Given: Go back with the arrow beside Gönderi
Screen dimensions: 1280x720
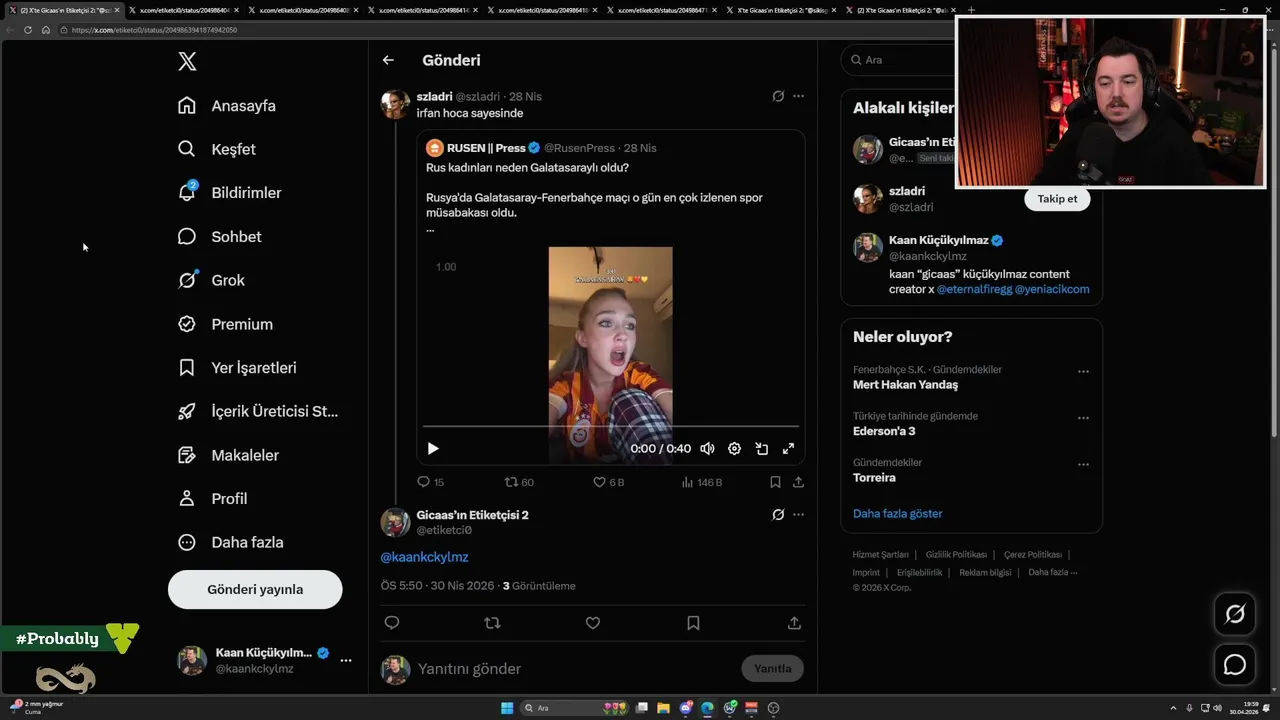Looking at the screenshot, I should tap(388, 60).
